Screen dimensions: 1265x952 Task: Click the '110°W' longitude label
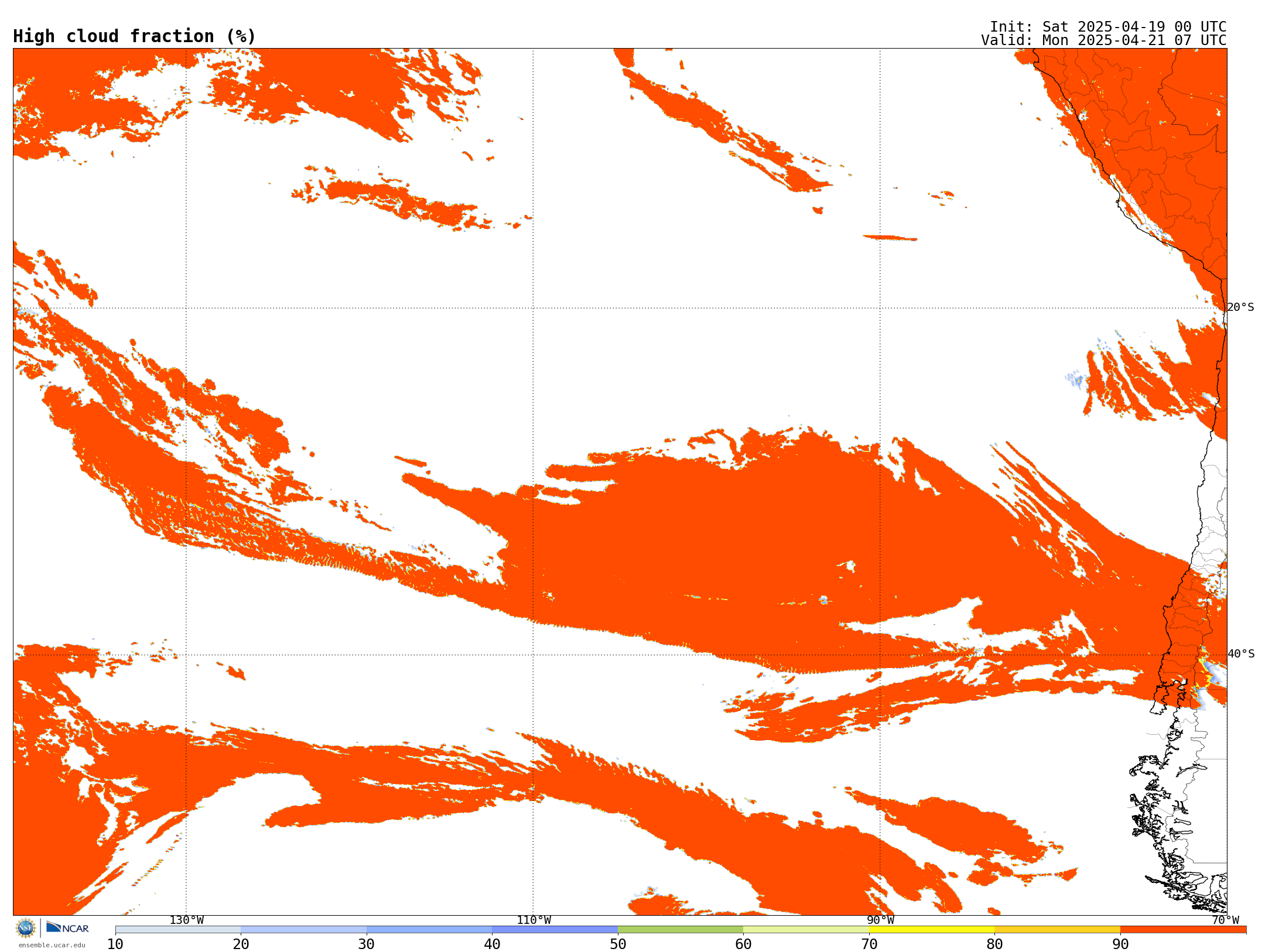click(534, 920)
